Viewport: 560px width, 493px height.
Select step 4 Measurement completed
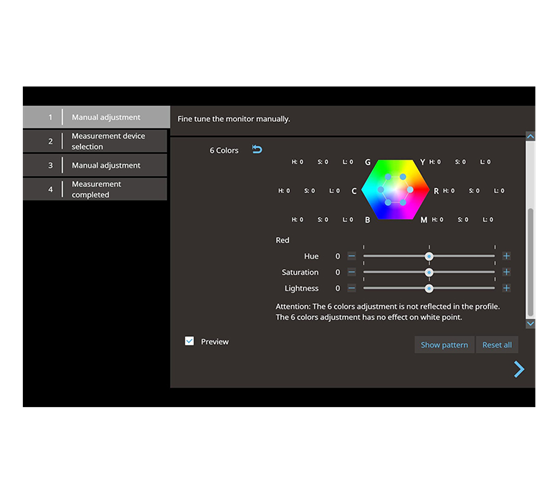(95, 189)
